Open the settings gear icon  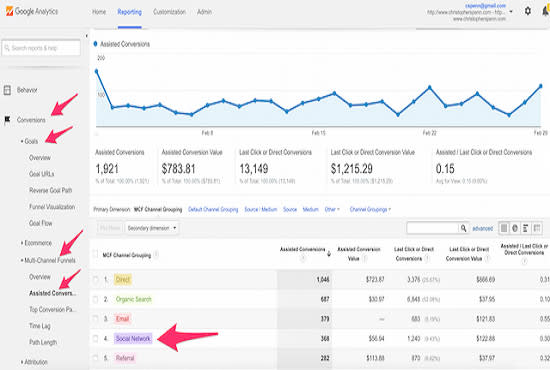coord(528,11)
